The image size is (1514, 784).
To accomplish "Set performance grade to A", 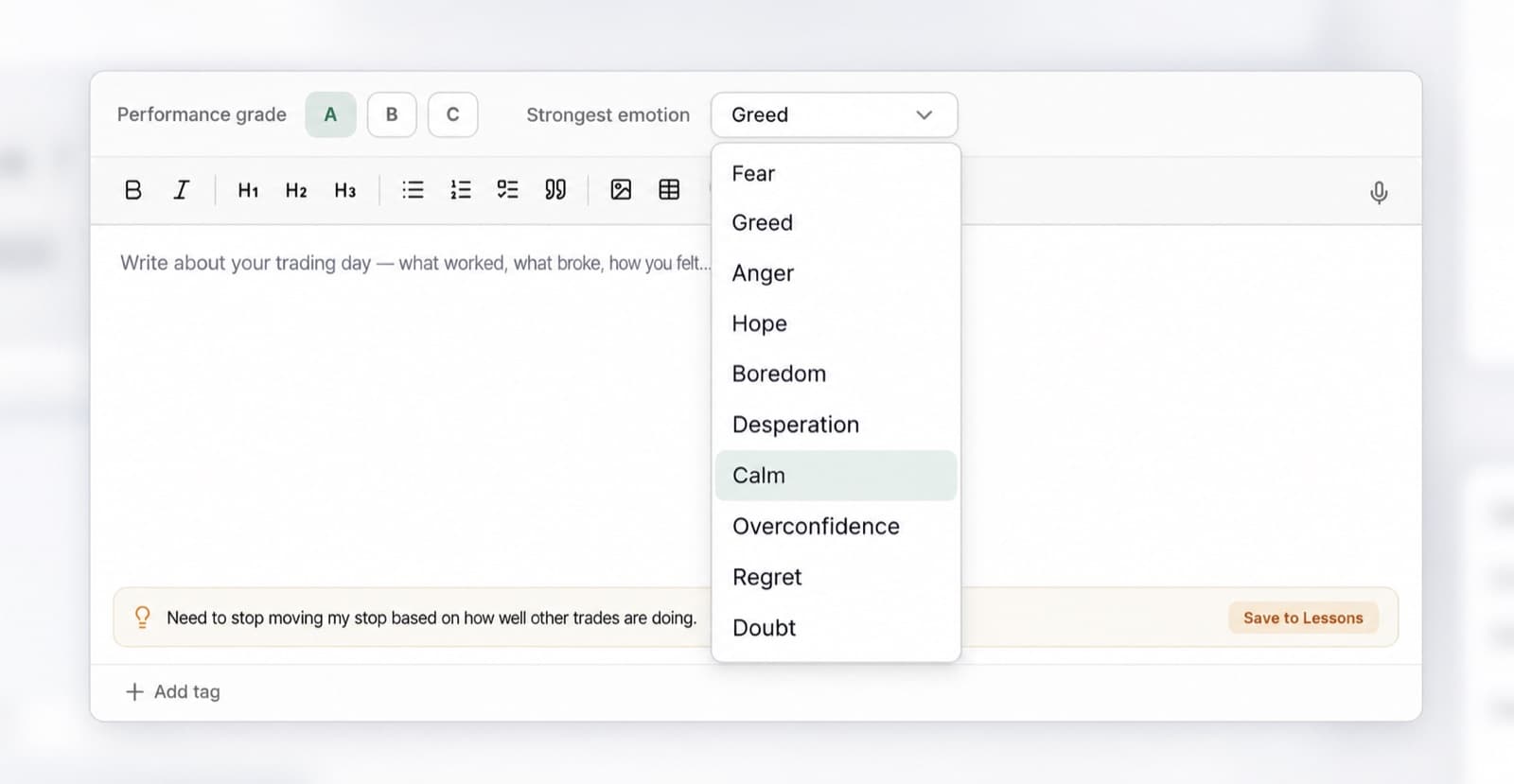I will 330,114.
